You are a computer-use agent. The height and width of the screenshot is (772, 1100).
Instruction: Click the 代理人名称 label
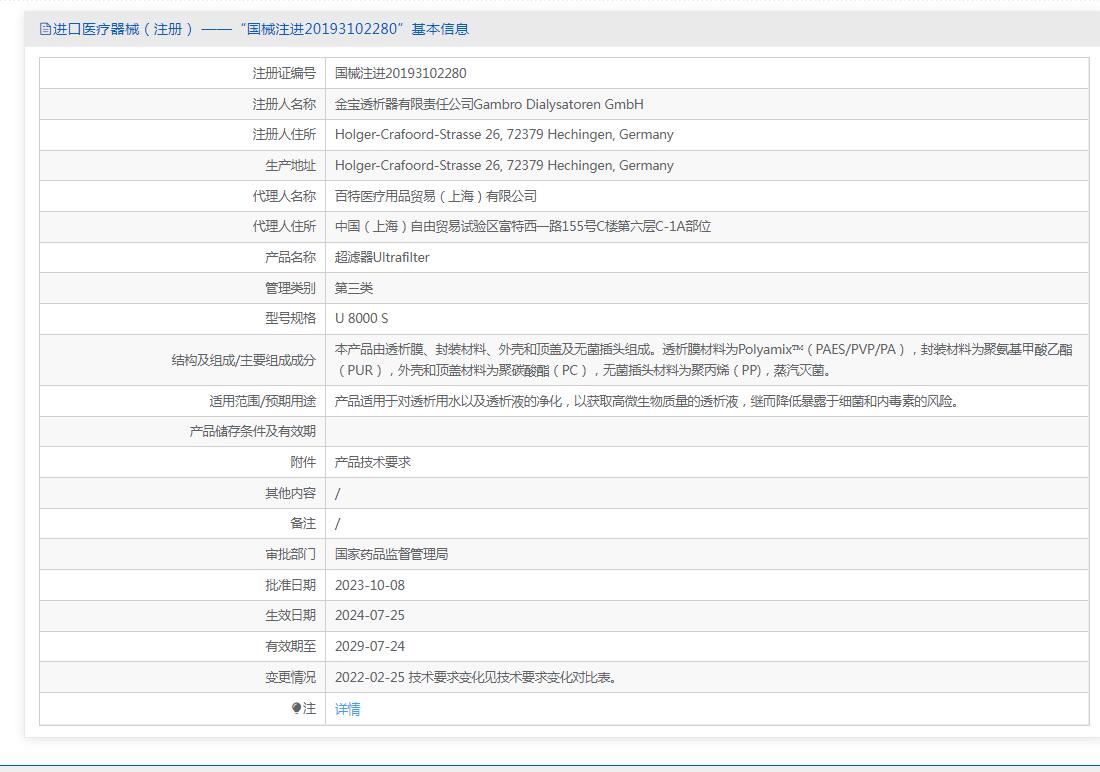click(x=284, y=196)
